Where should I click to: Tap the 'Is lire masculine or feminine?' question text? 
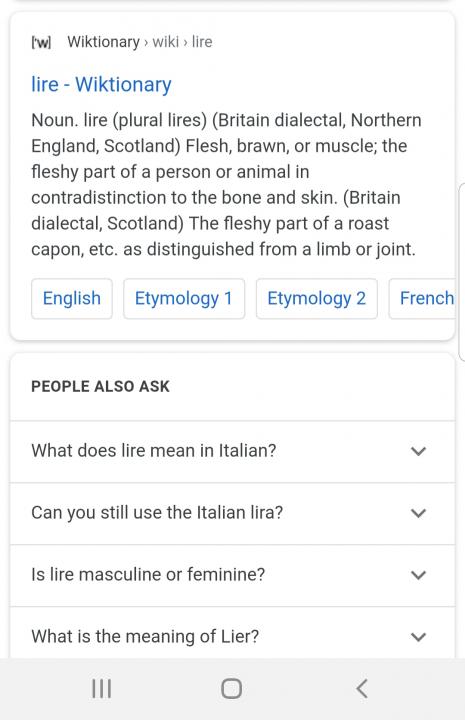click(148, 574)
